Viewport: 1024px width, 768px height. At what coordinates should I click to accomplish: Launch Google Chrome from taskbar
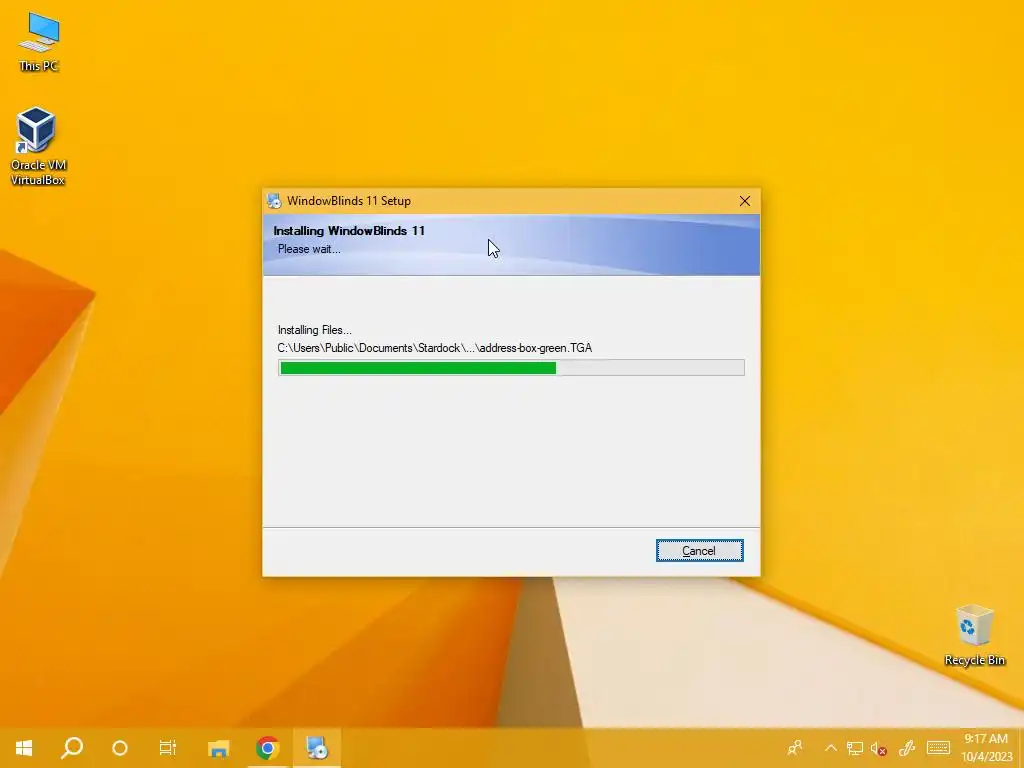[x=267, y=748]
